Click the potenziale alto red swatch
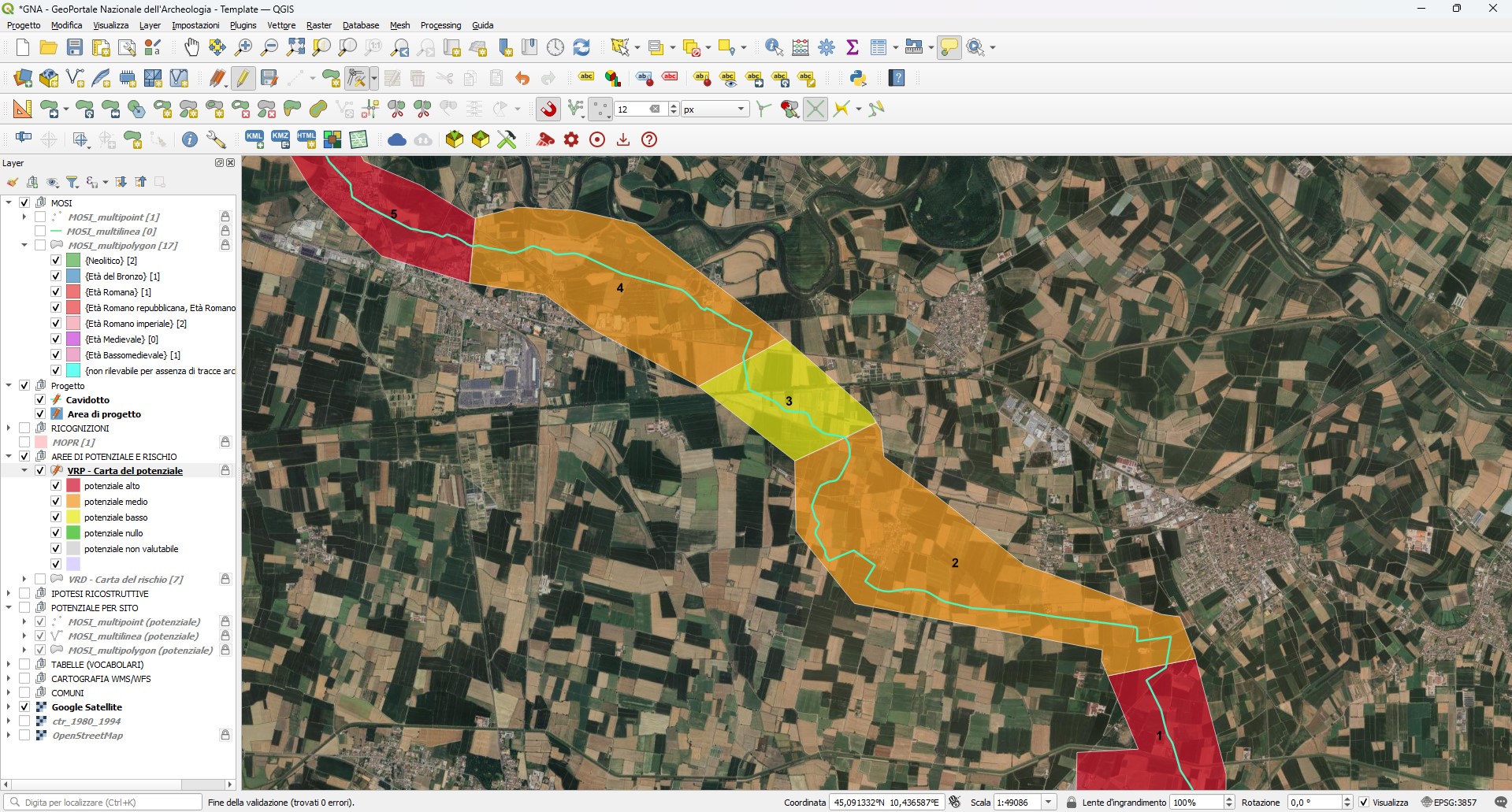1512x812 pixels. (x=73, y=486)
